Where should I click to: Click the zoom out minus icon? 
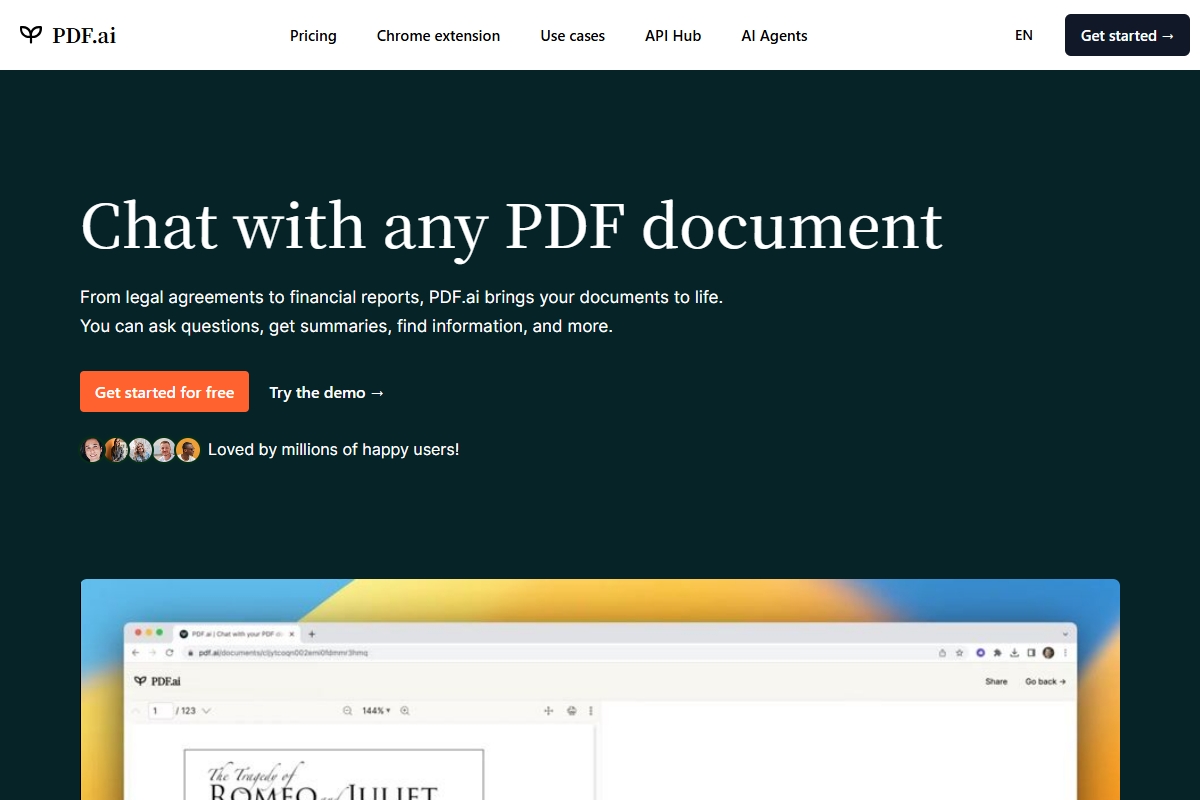coord(348,710)
